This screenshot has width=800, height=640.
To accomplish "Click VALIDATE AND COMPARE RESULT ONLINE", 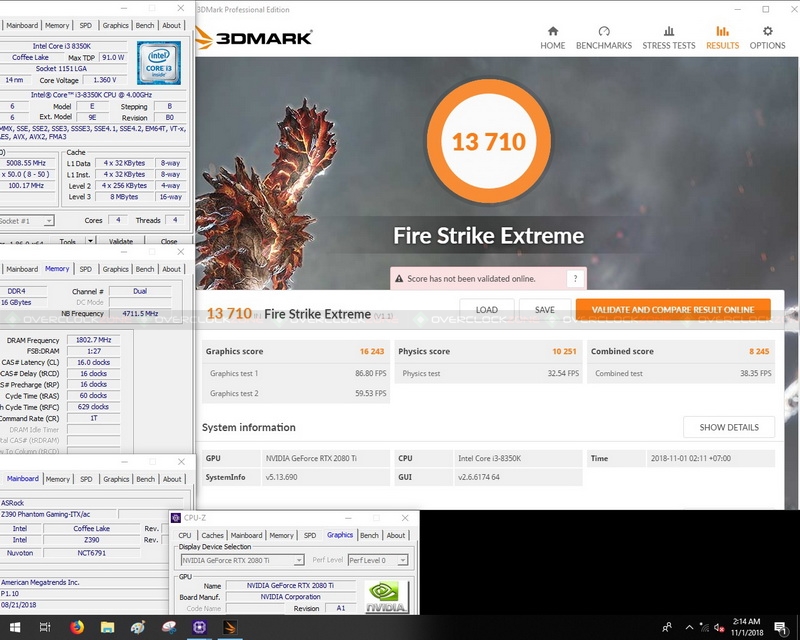I will pos(673,310).
